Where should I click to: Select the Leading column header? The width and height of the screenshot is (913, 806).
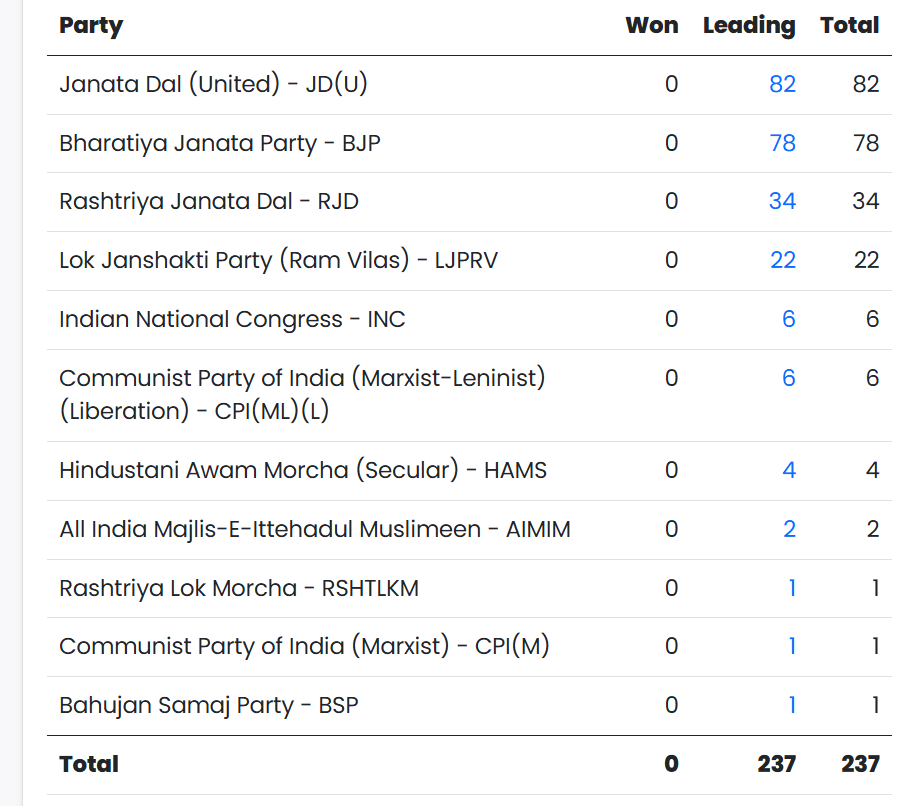pos(749,26)
